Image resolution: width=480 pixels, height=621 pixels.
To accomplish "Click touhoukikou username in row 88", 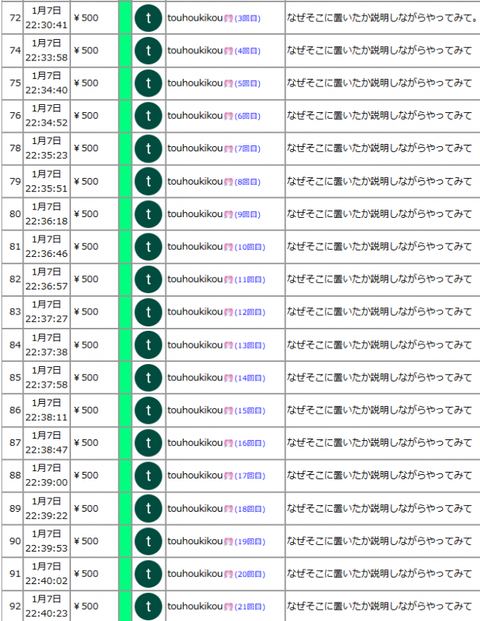I will 195,475.
